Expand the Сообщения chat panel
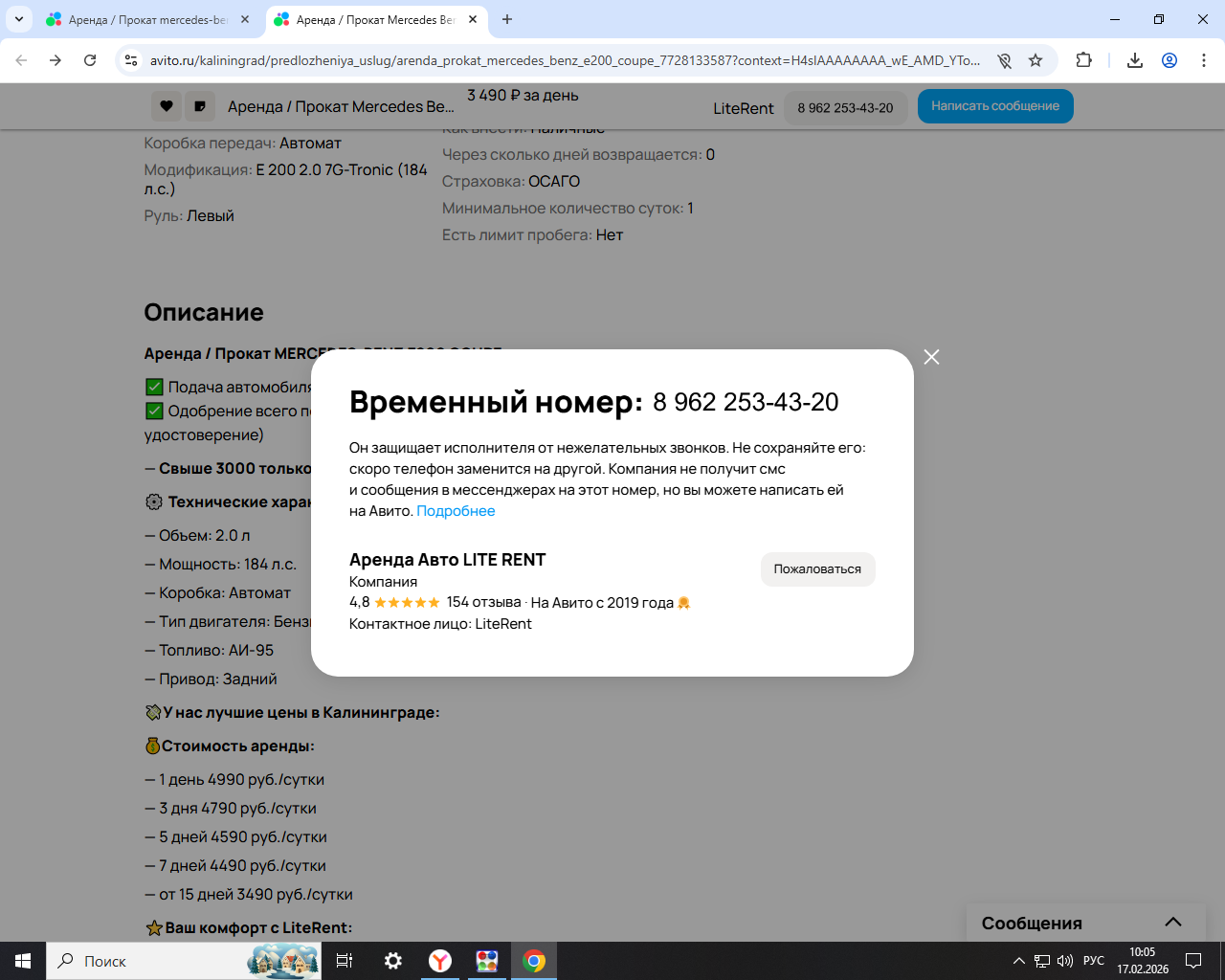This screenshot has height=980, width=1225. click(x=1085, y=923)
